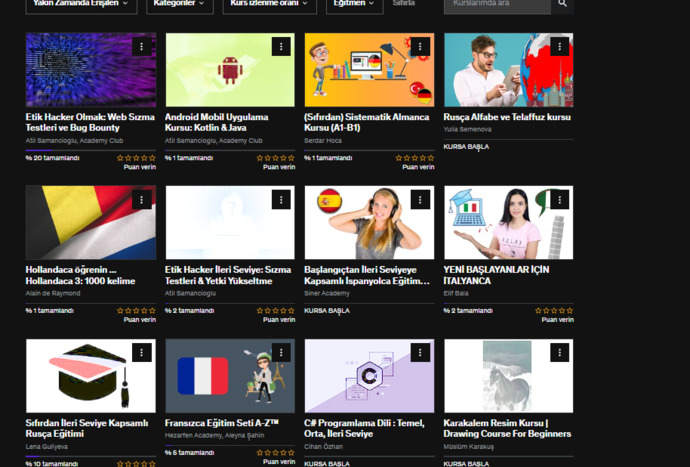Rate Yeni Başlayanlar İçin İtalyanca with stars
This screenshot has height=467, width=690.
click(x=554, y=310)
